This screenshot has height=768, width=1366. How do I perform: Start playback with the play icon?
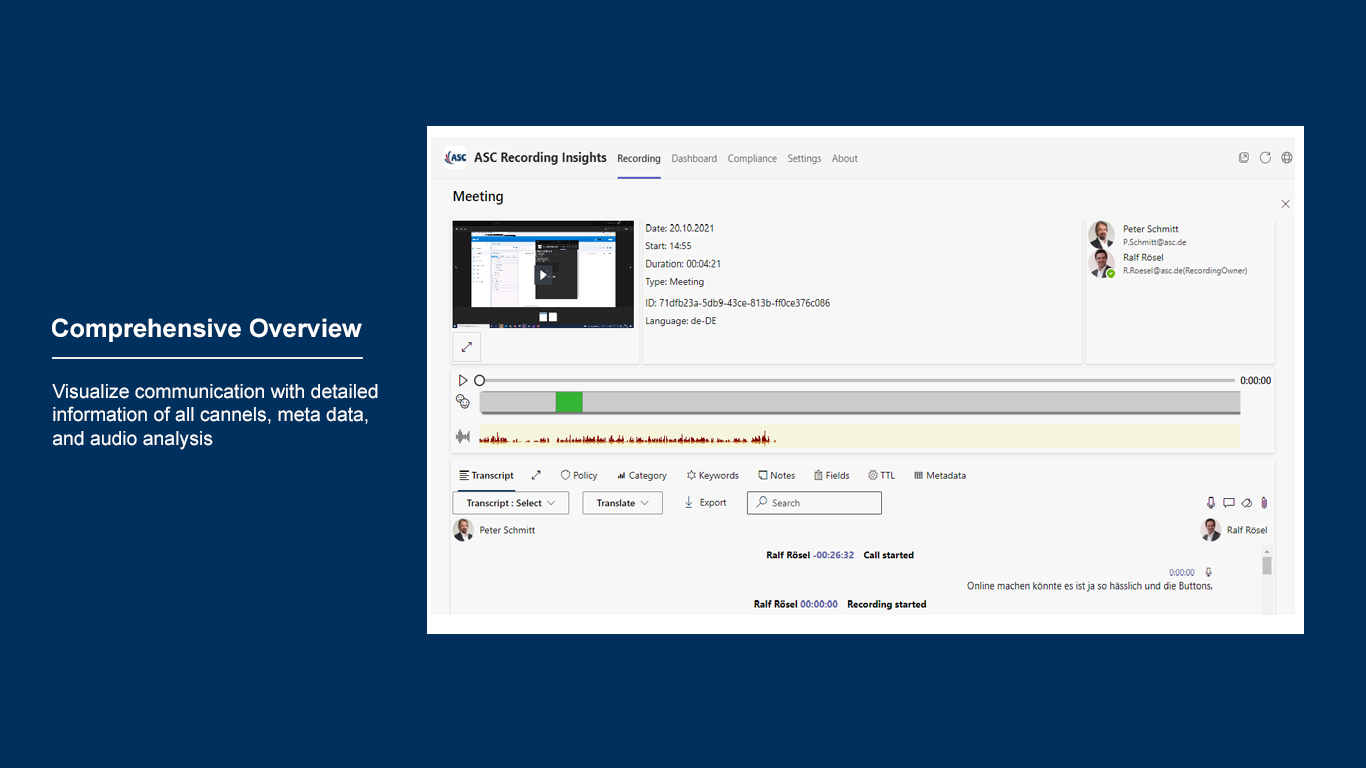click(463, 380)
